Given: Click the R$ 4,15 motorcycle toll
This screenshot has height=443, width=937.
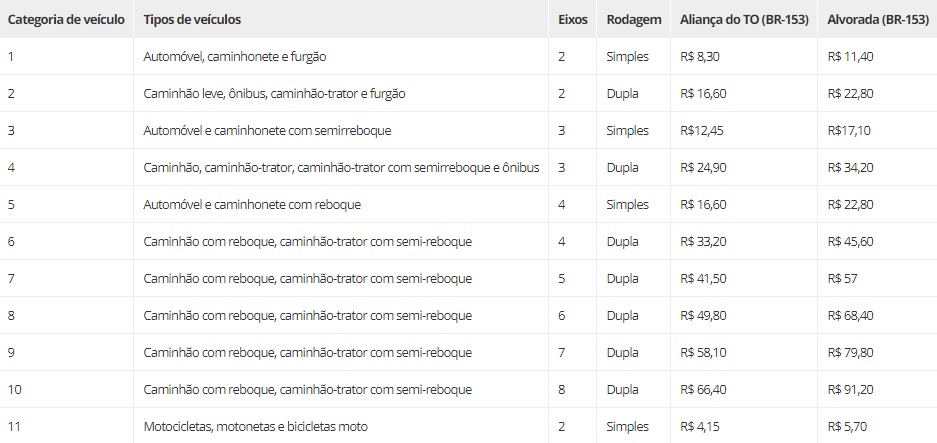Looking at the screenshot, I should pyautogui.click(x=699, y=427).
